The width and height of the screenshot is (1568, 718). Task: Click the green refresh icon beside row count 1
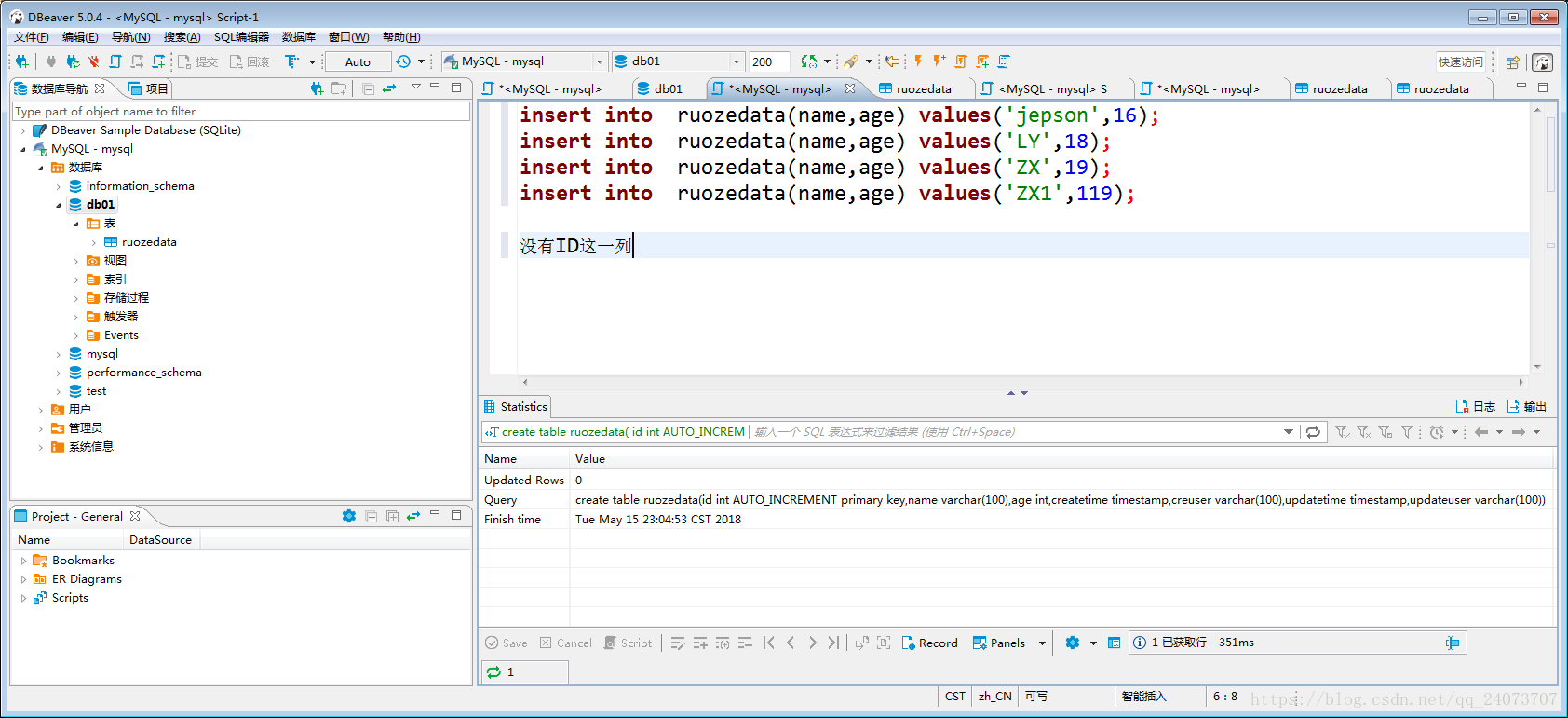[x=493, y=671]
